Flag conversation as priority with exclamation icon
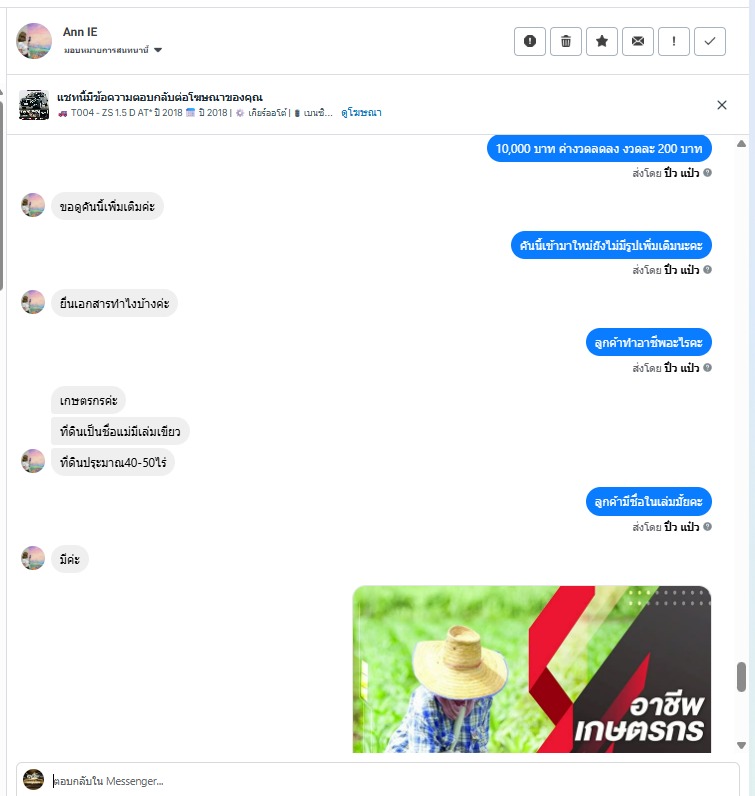This screenshot has height=796, width=755. pyautogui.click(x=674, y=41)
